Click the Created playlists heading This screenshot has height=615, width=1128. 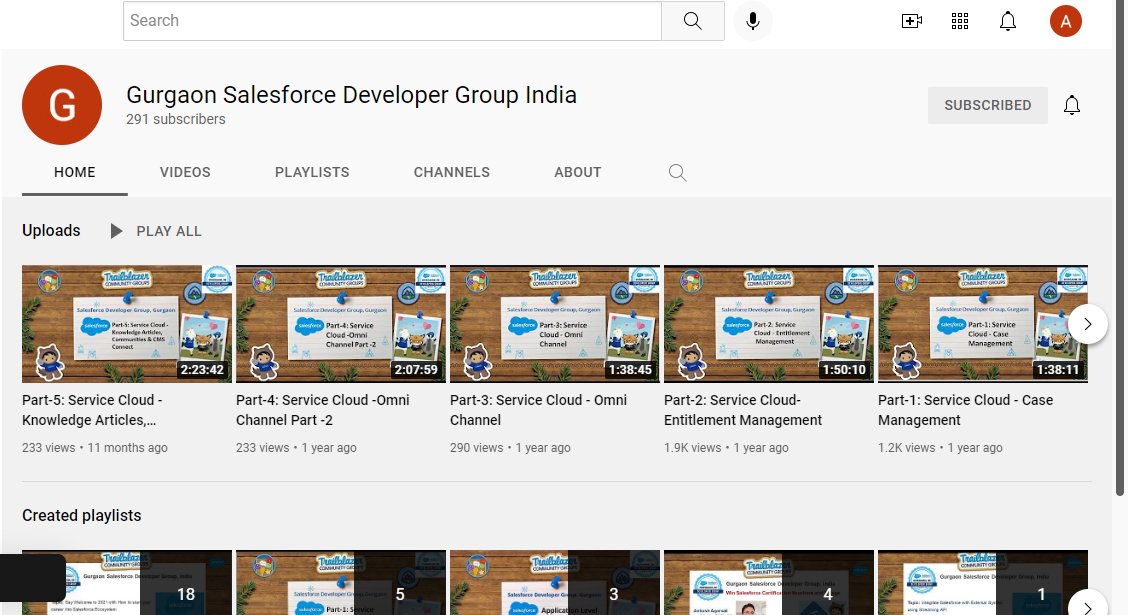pos(81,516)
